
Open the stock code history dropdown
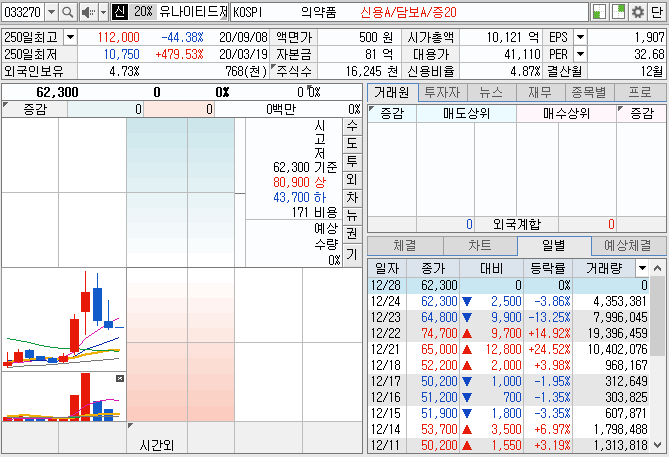(x=52, y=12)
